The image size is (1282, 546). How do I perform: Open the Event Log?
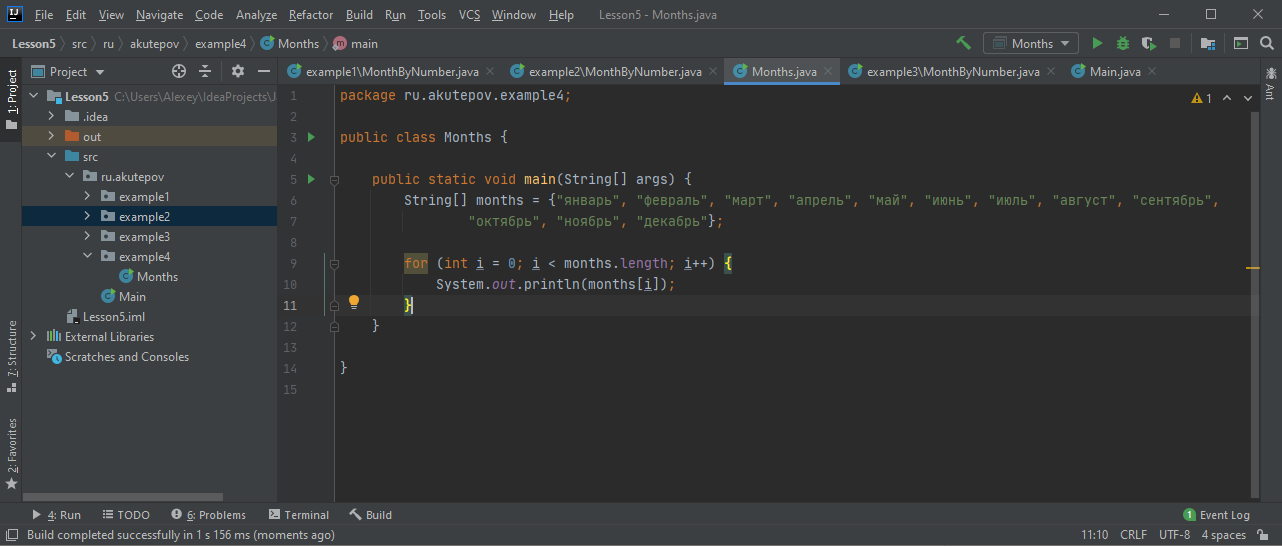[1216, 515]
